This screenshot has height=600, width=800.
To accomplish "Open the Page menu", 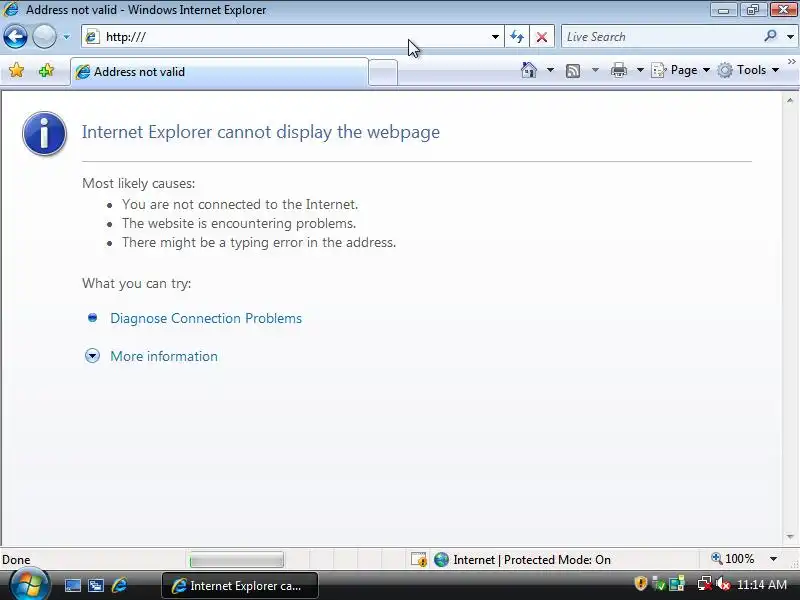I will [x=681, y=70].
